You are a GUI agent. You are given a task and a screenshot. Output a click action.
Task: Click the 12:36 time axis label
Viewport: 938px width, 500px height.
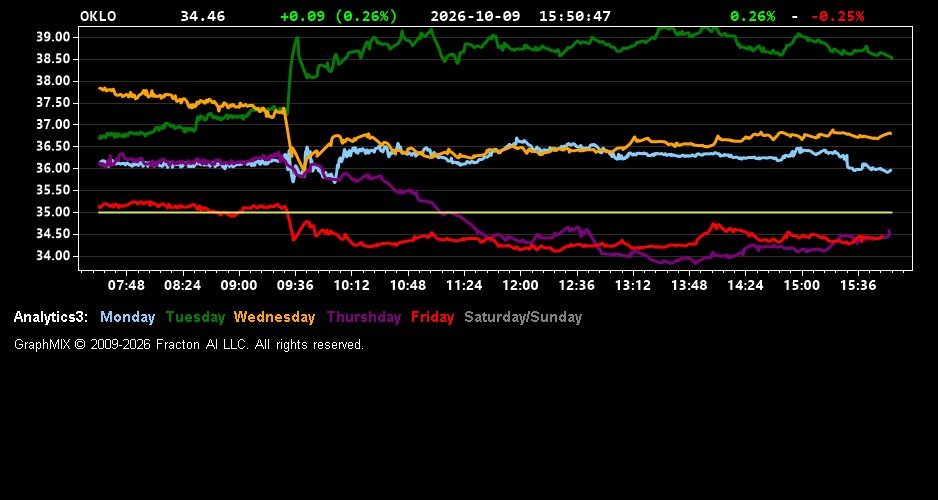[x=577, y=286]
